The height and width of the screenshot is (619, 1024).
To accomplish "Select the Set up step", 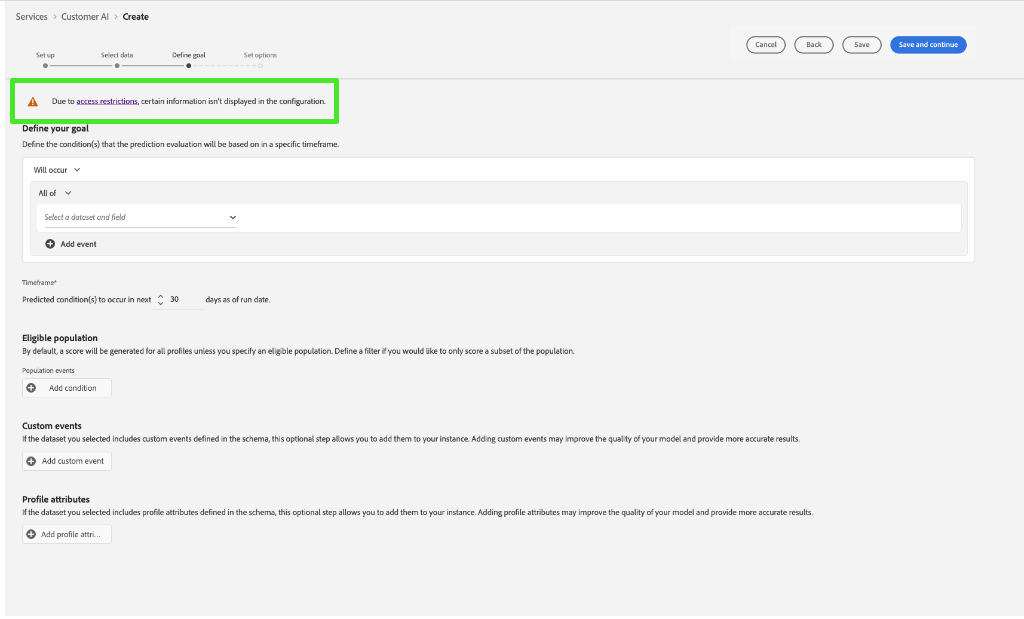I will coord(45,59).
